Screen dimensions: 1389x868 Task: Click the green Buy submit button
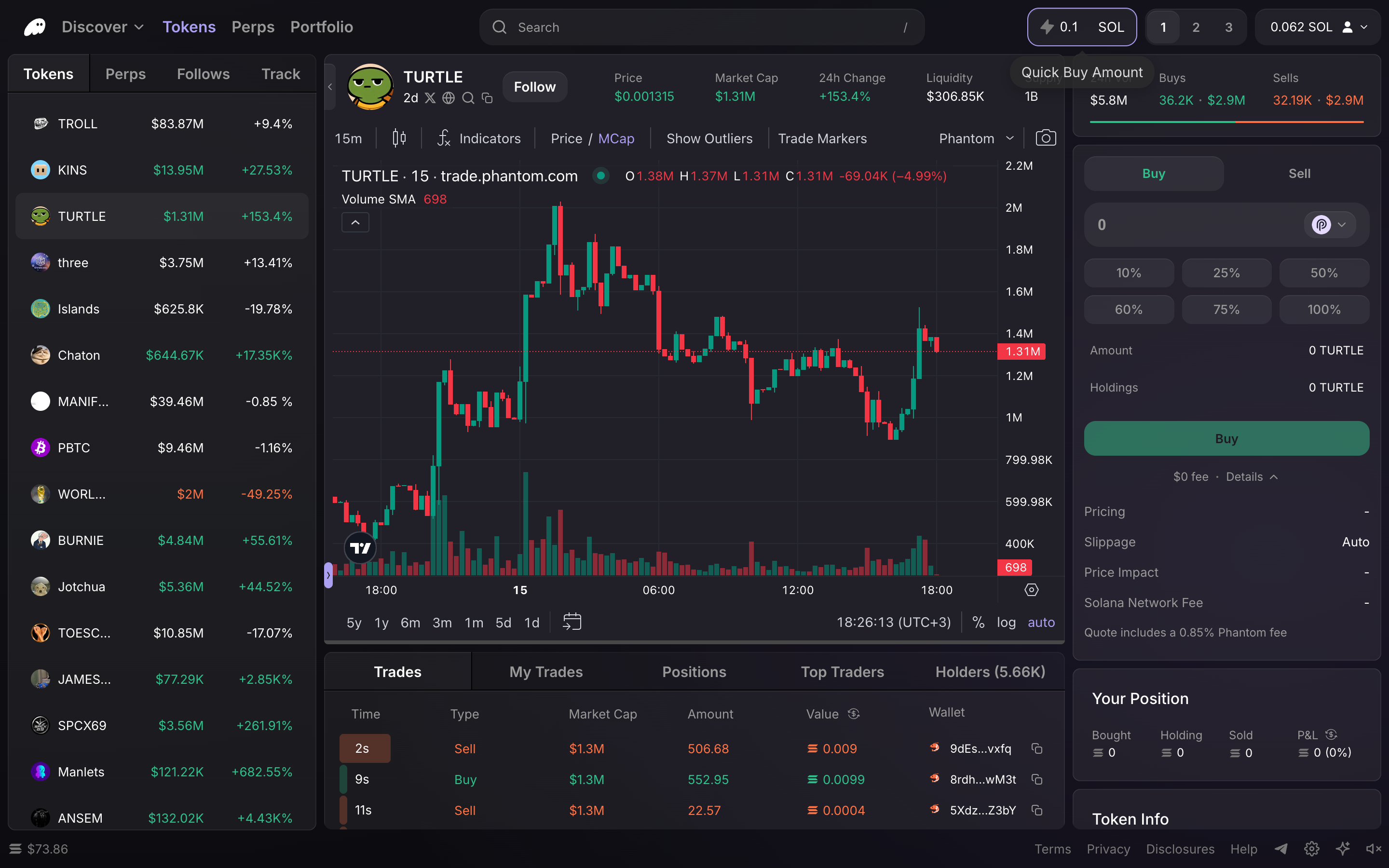tap(1226, 439)
